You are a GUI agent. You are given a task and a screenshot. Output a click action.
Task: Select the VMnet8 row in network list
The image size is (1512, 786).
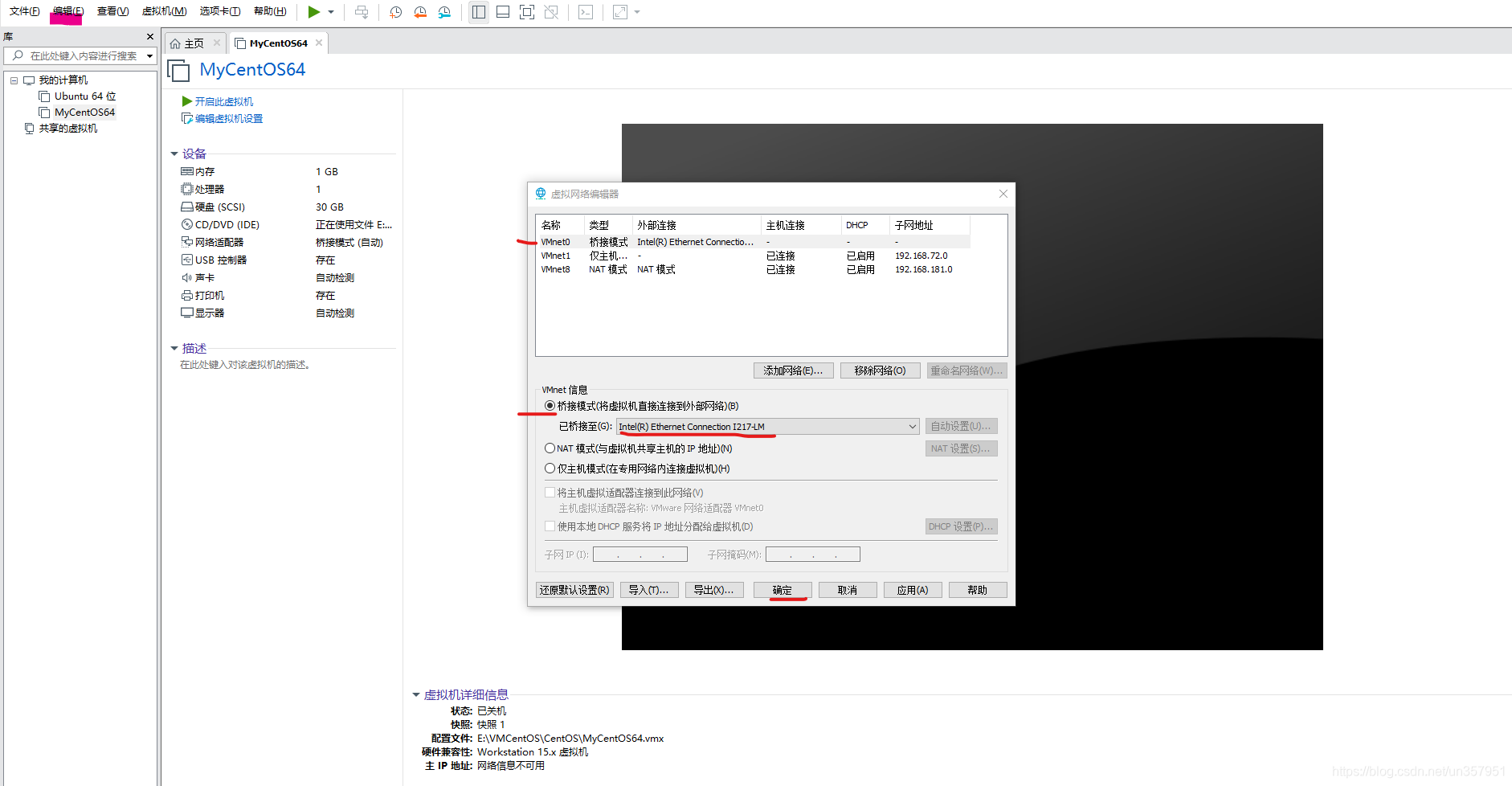[x=754, y=269]
